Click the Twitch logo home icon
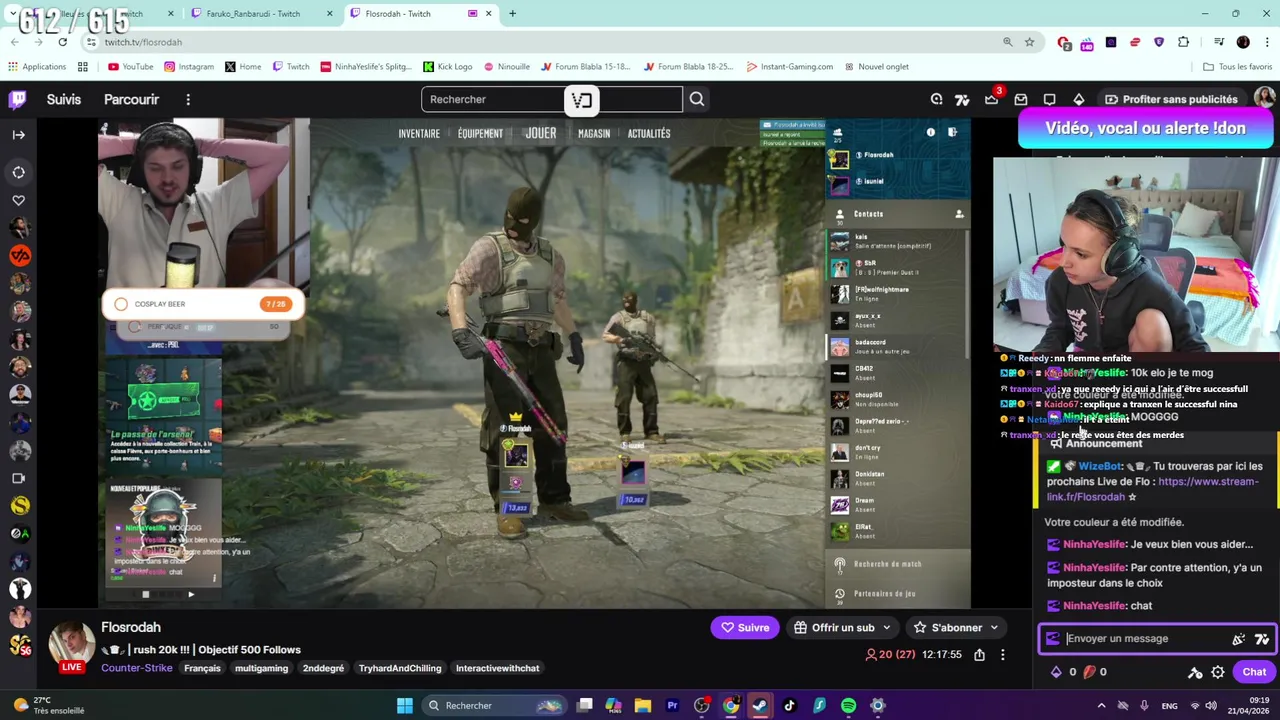This screenshot has height=720, width=1280. tap(18, 99)
